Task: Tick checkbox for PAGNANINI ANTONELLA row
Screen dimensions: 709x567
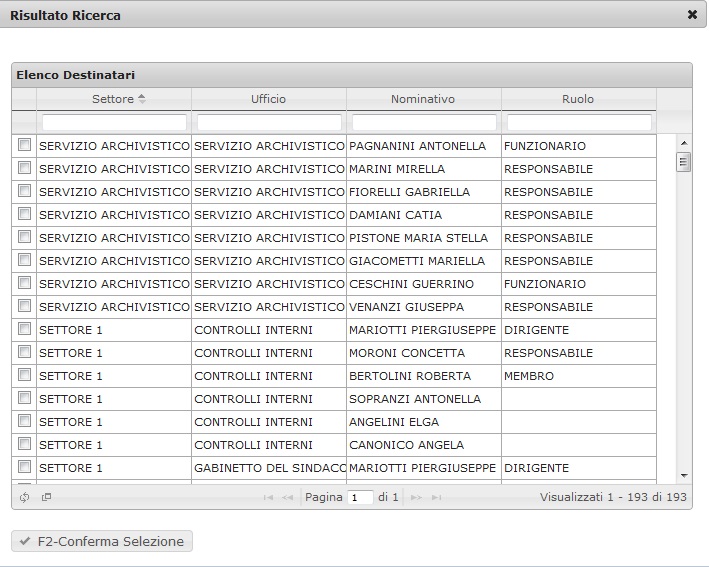Action: [24, 145]
